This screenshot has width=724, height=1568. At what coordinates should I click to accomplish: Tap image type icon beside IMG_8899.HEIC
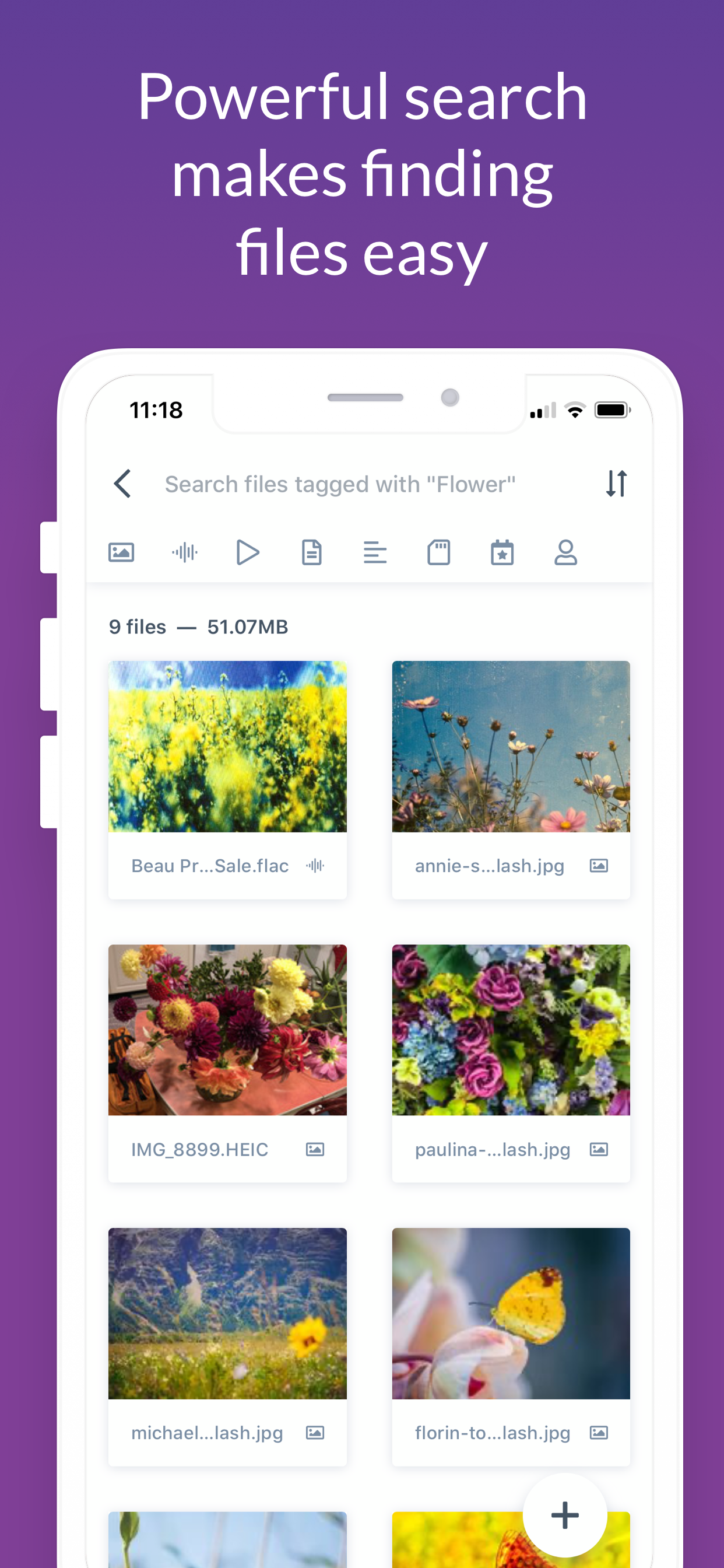tap(315, 1149)
